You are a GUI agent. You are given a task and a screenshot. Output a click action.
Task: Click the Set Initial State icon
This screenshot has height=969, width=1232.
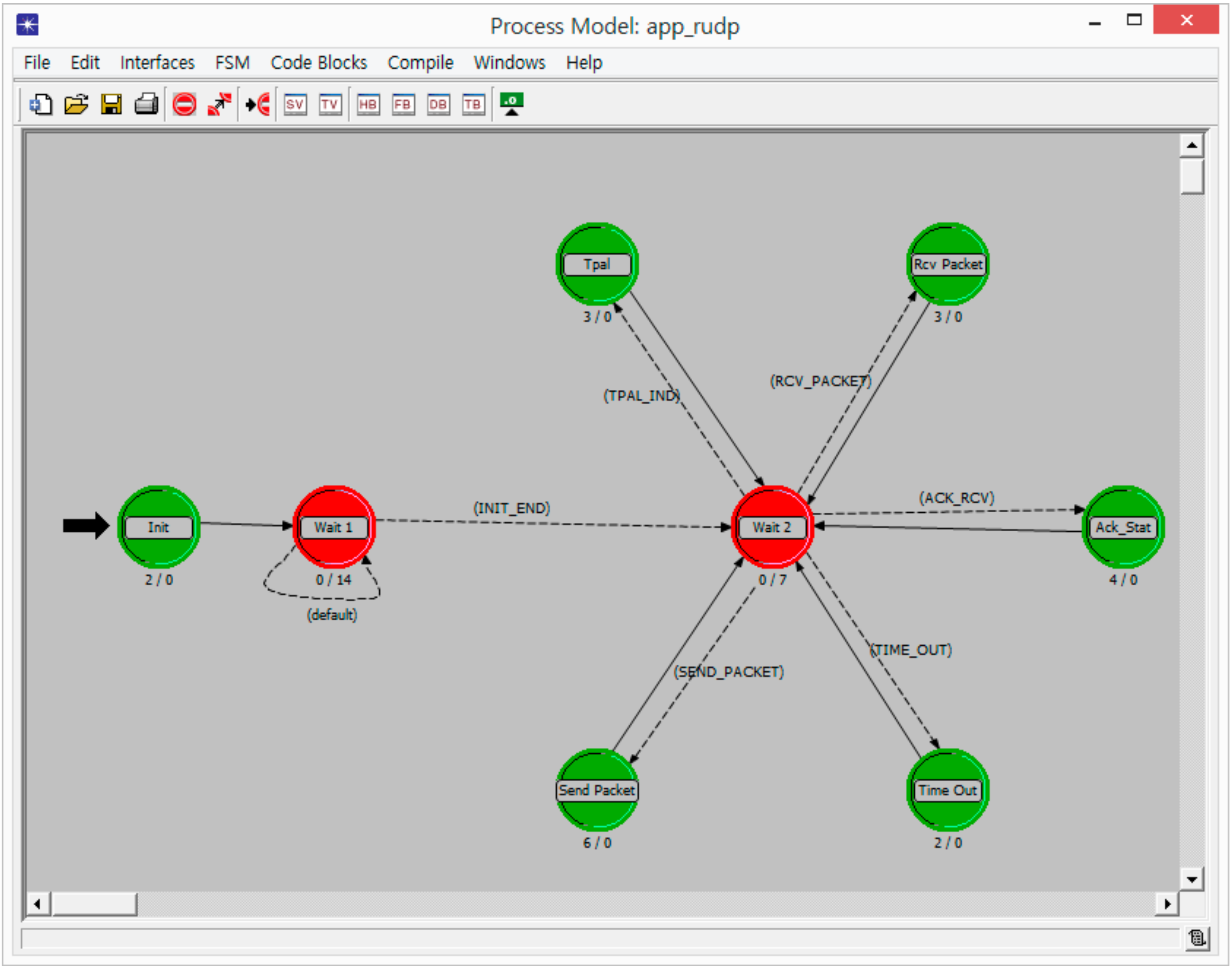click(258, 104)
